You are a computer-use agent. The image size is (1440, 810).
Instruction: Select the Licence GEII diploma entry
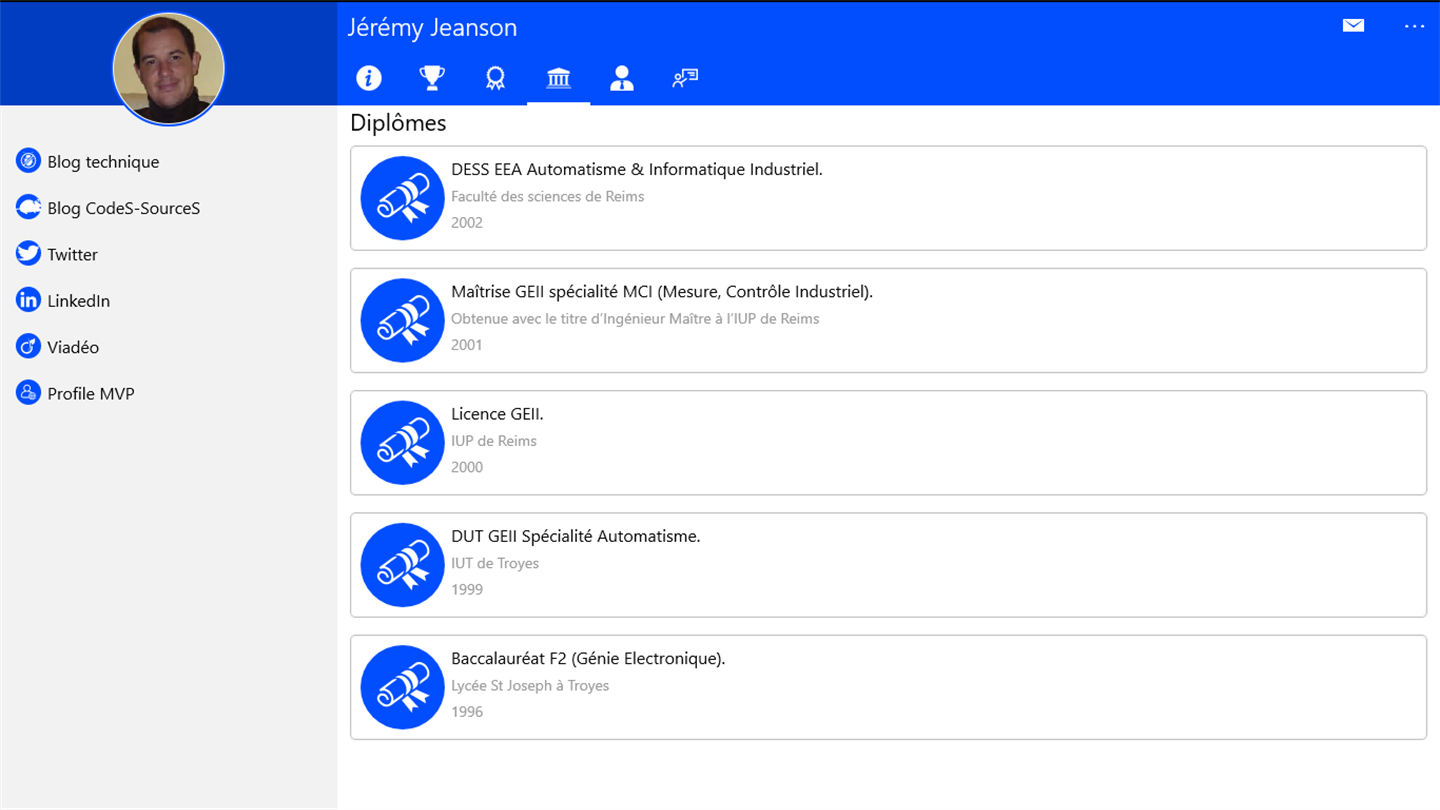[888, 442]
